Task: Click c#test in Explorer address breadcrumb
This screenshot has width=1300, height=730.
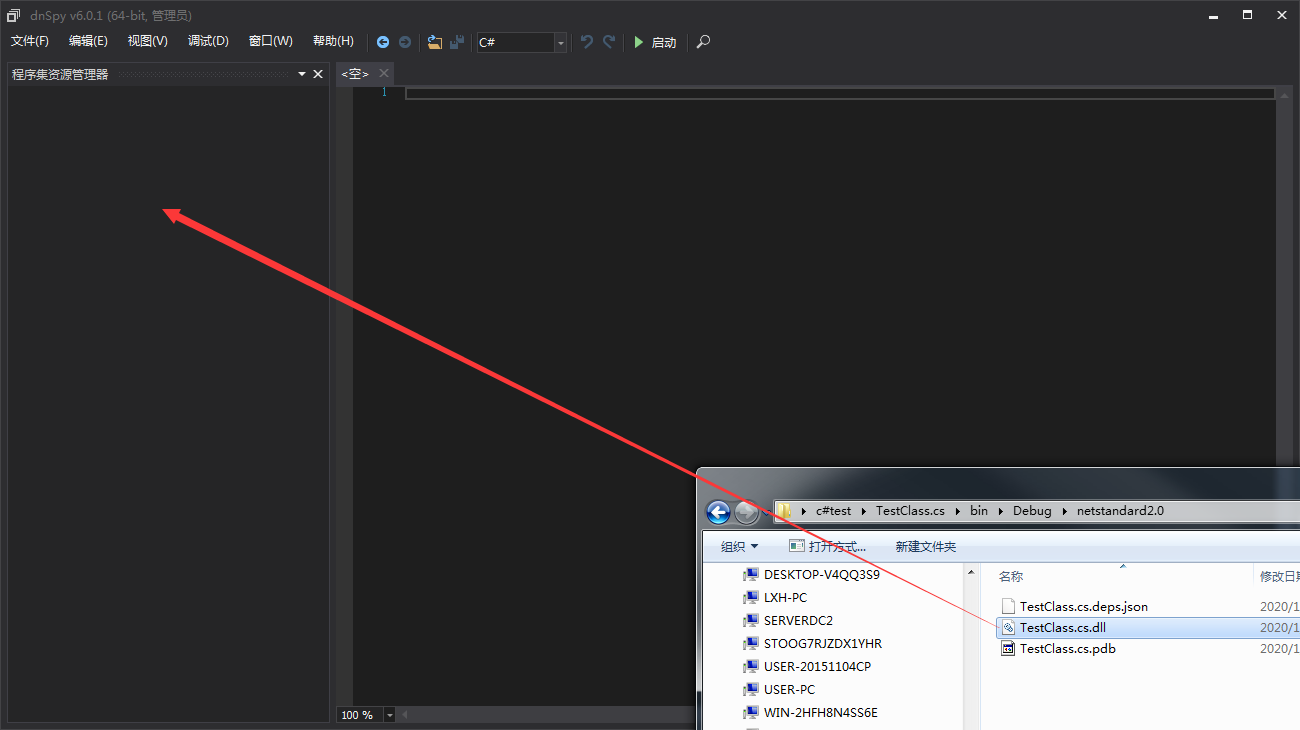Action: (x=833, y=511)
